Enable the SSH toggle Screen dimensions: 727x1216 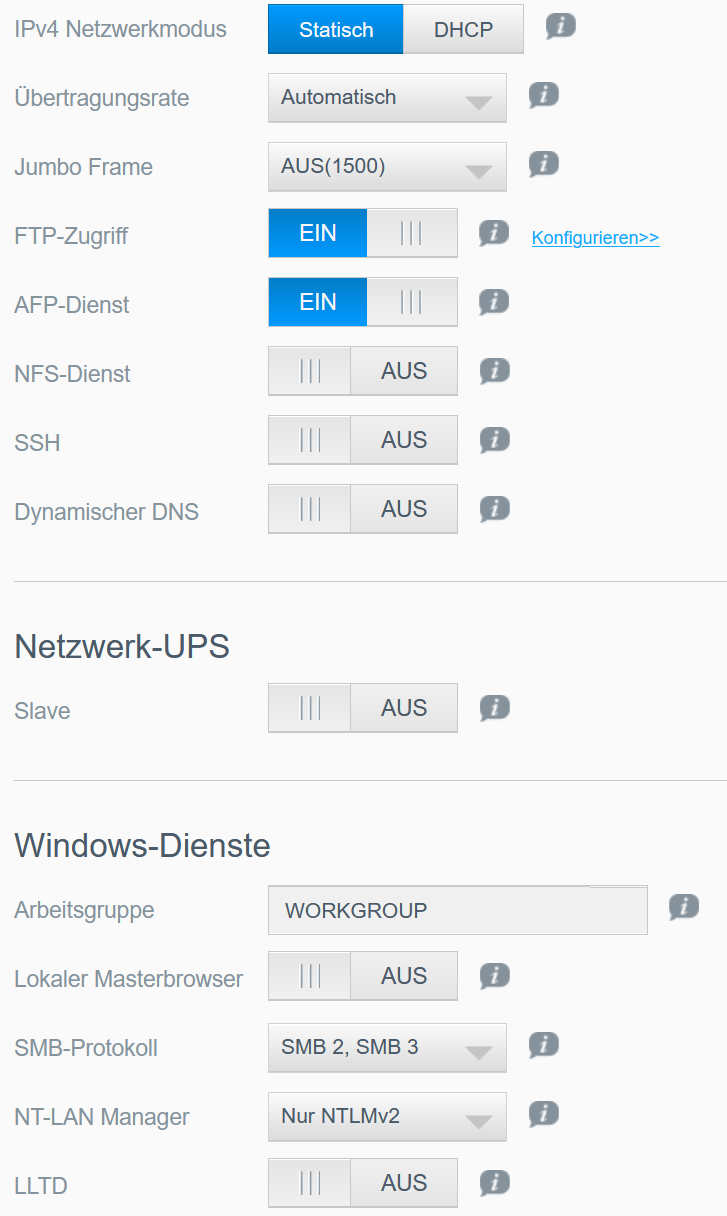(x=363, y=440)
